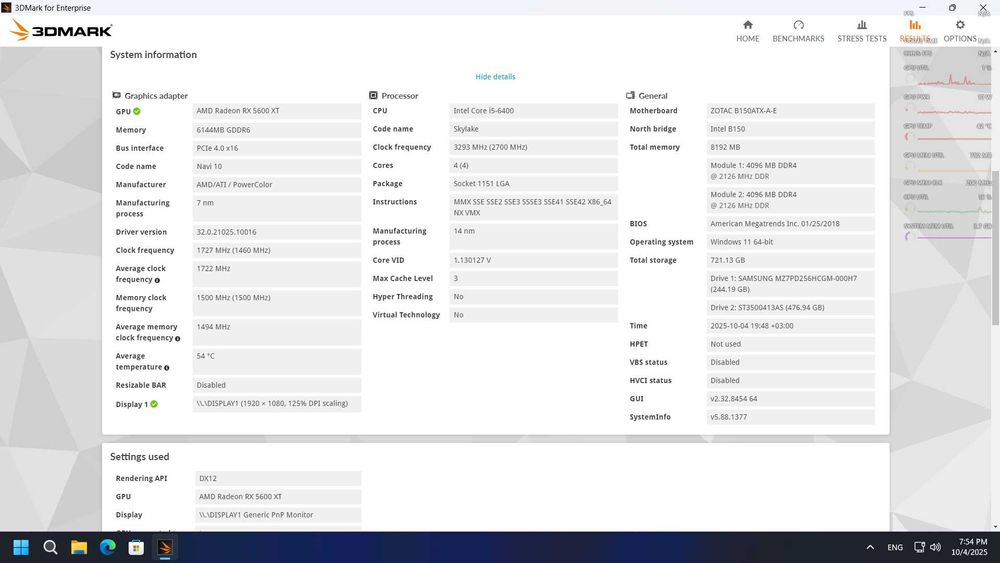Open the Windows Start menu
This screenshot has width=1000, height=563.
click(21, 547)
